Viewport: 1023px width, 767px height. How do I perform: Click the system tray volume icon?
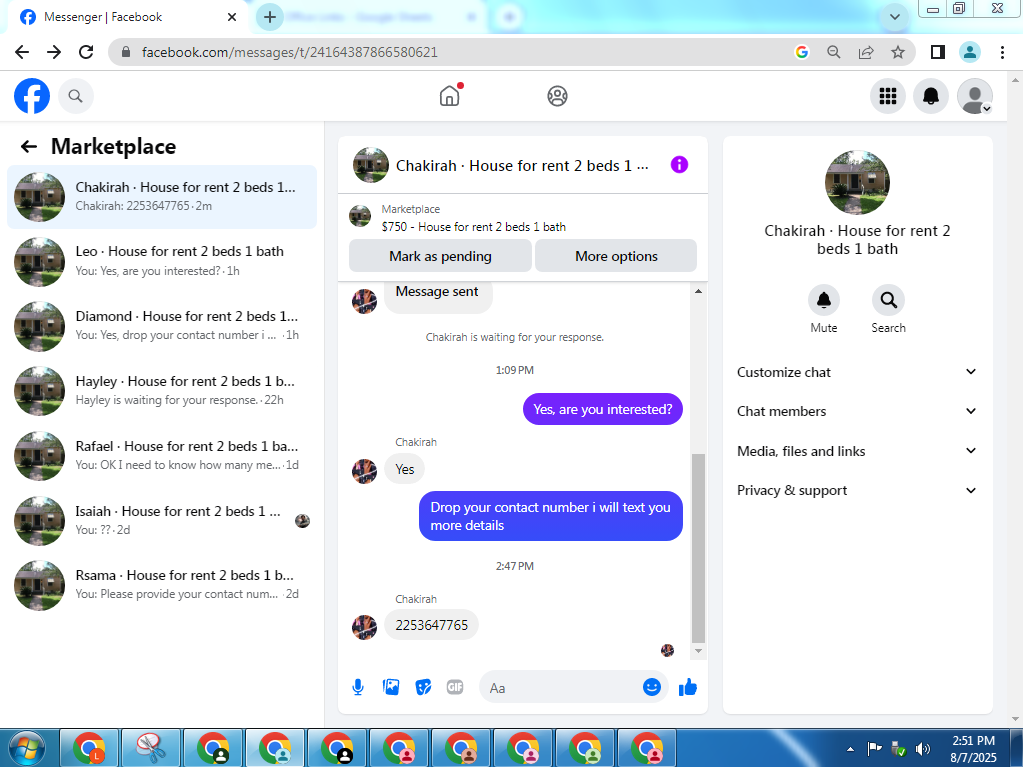[x=923, y=749]
